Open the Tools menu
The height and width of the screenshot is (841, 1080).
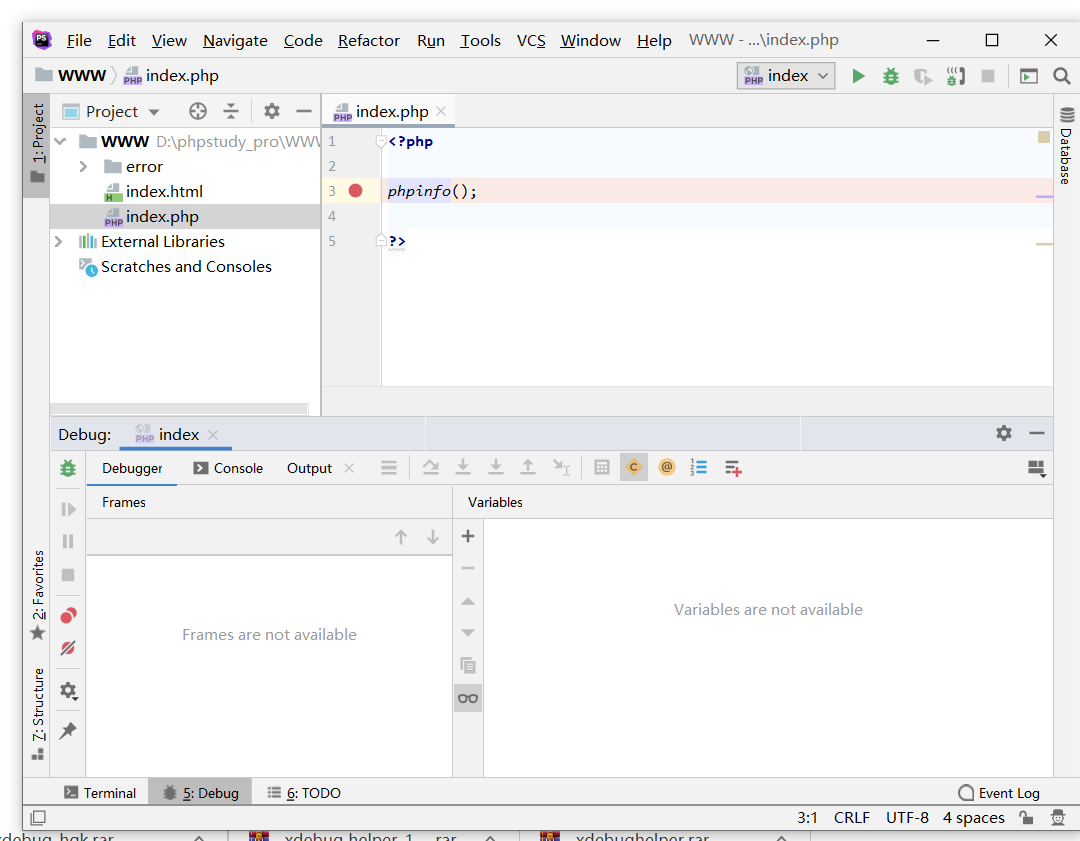480,41
